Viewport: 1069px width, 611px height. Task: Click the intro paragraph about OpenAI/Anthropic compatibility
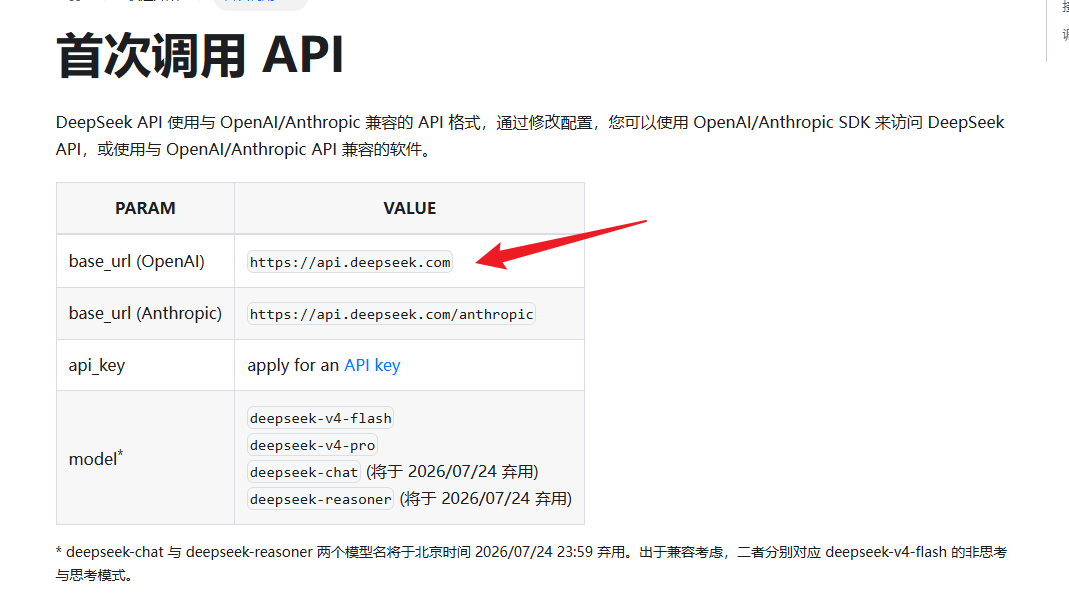(x=530, y=136)
